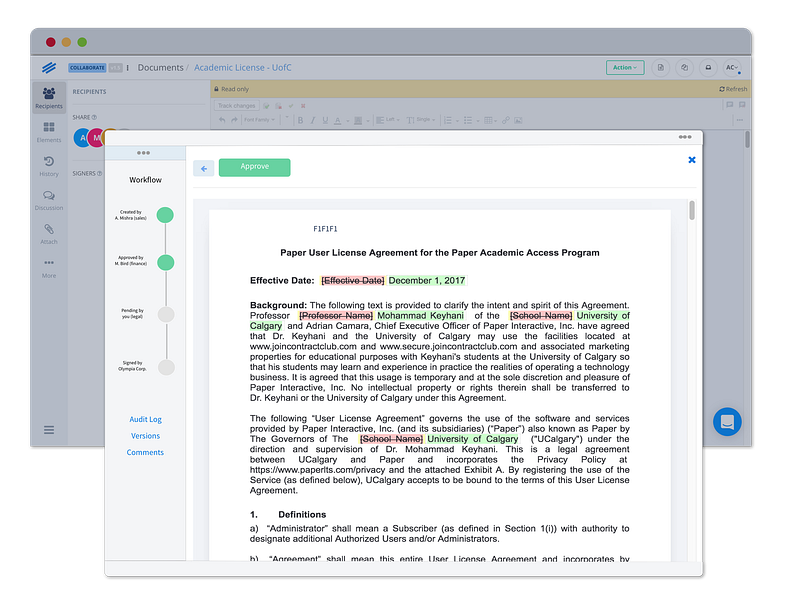Click the font color A icon
The height and width of the screenshot is (600, 798).
[x=337, y=121]
